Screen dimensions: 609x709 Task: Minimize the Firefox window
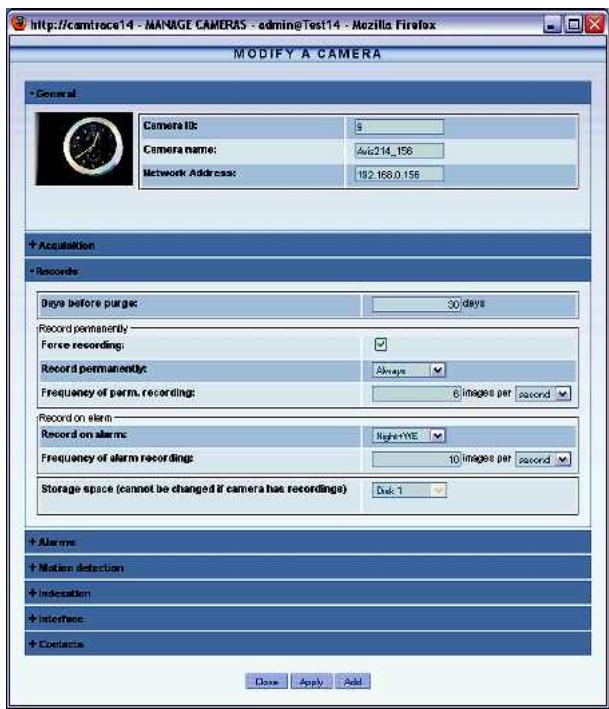552,24
